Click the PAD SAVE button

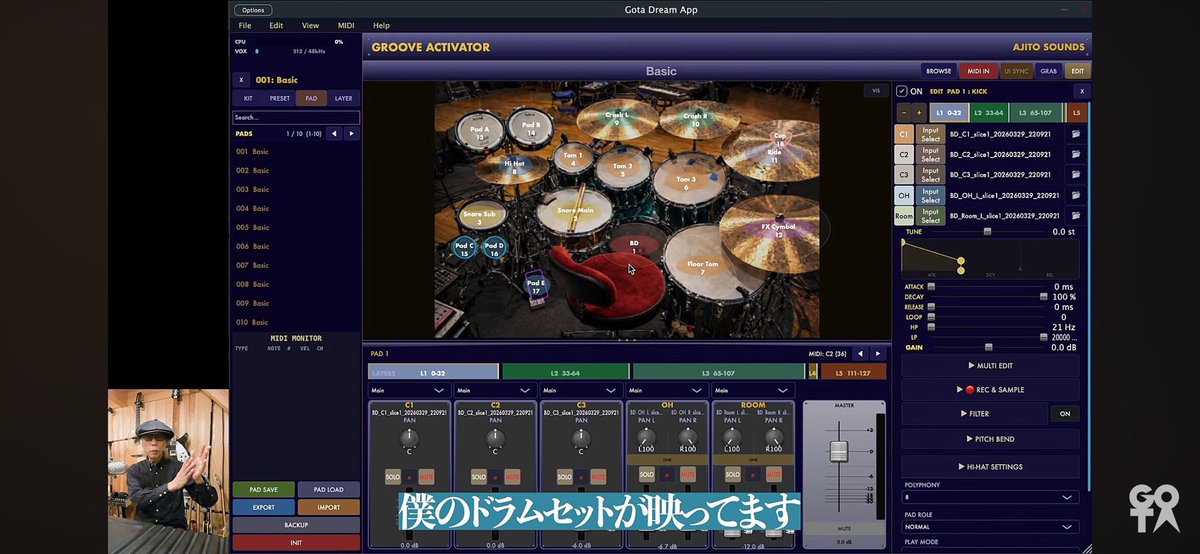pos(264,490)
